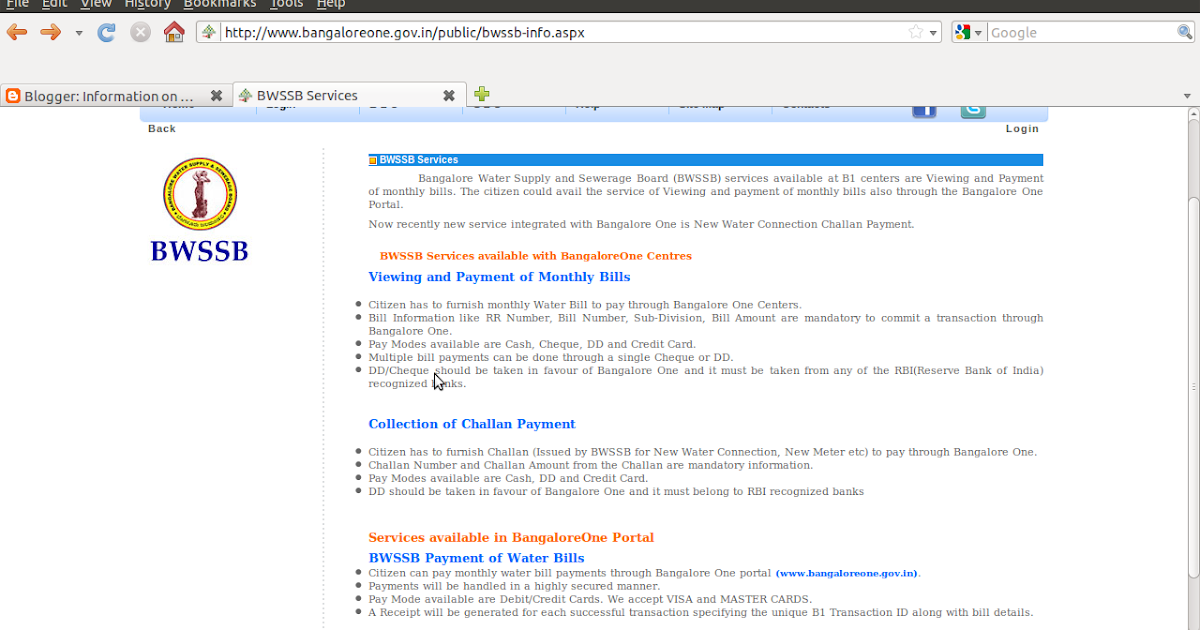Click the Facebook icon on the page
This screenshot has height=630, width=1200.
[924, 110]
